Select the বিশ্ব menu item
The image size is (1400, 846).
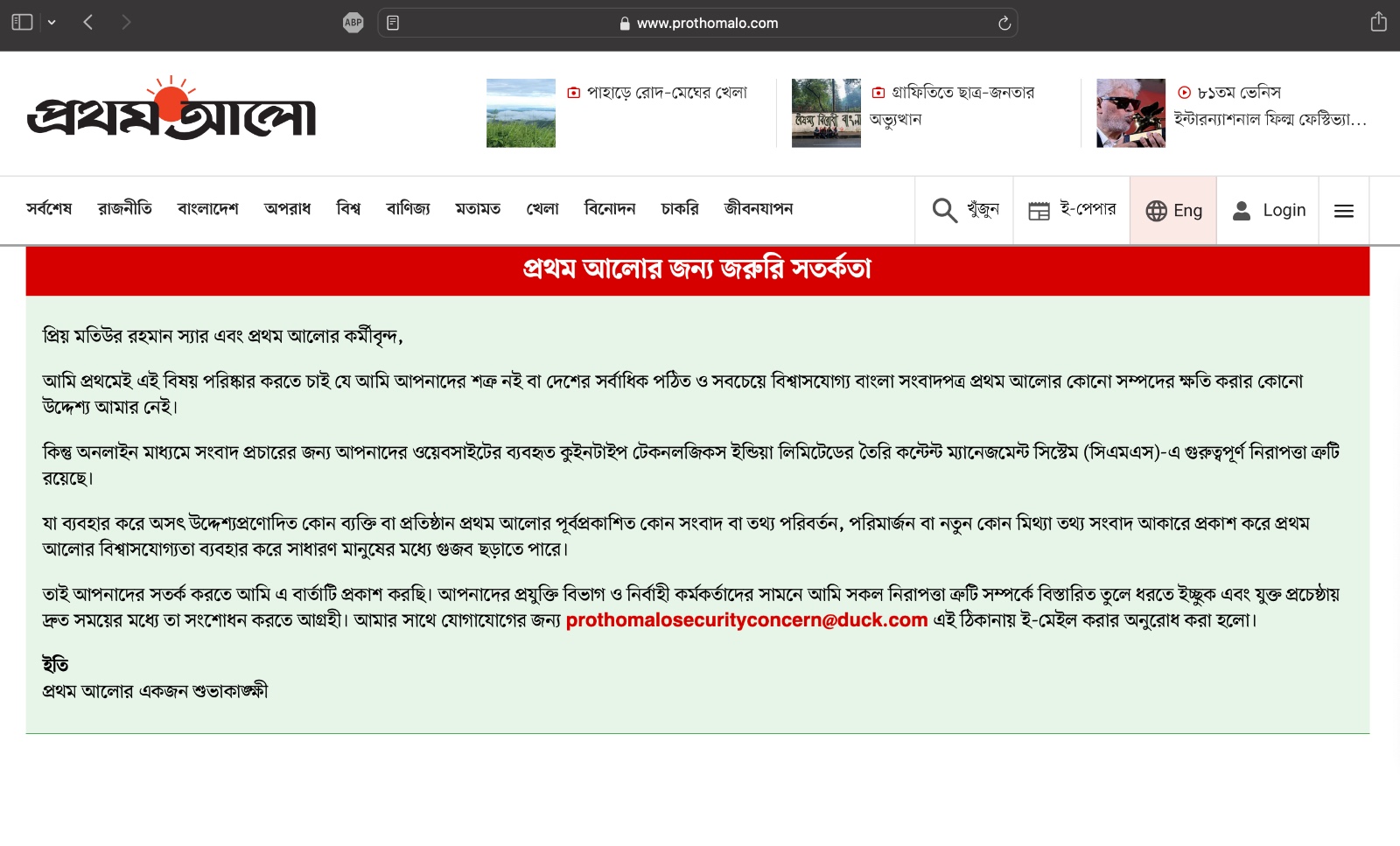[348, 209]
